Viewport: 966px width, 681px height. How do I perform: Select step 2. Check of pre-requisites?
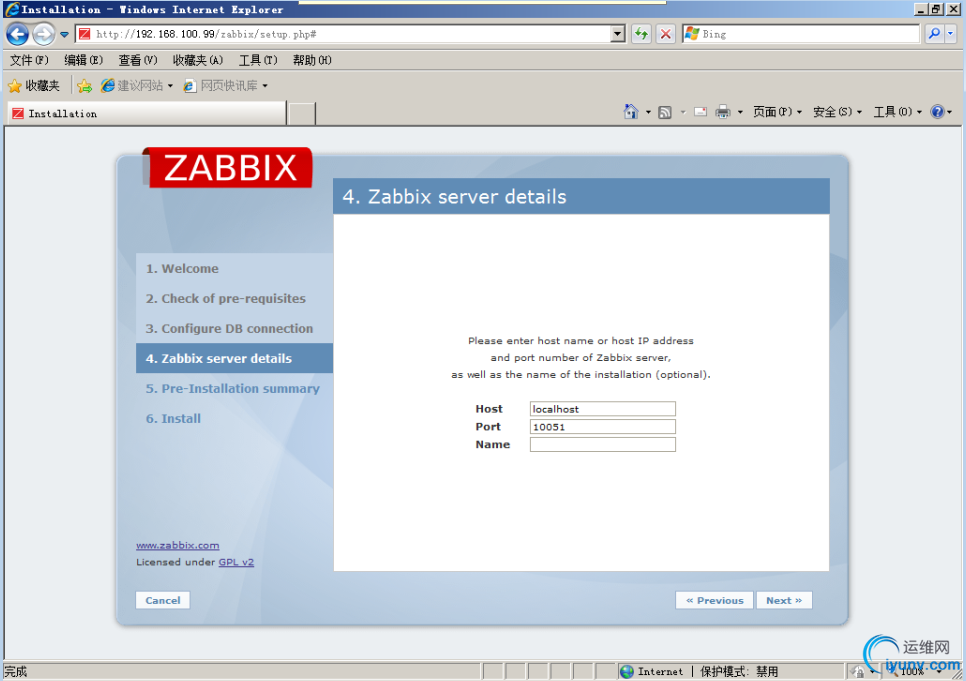coord(225,298)
